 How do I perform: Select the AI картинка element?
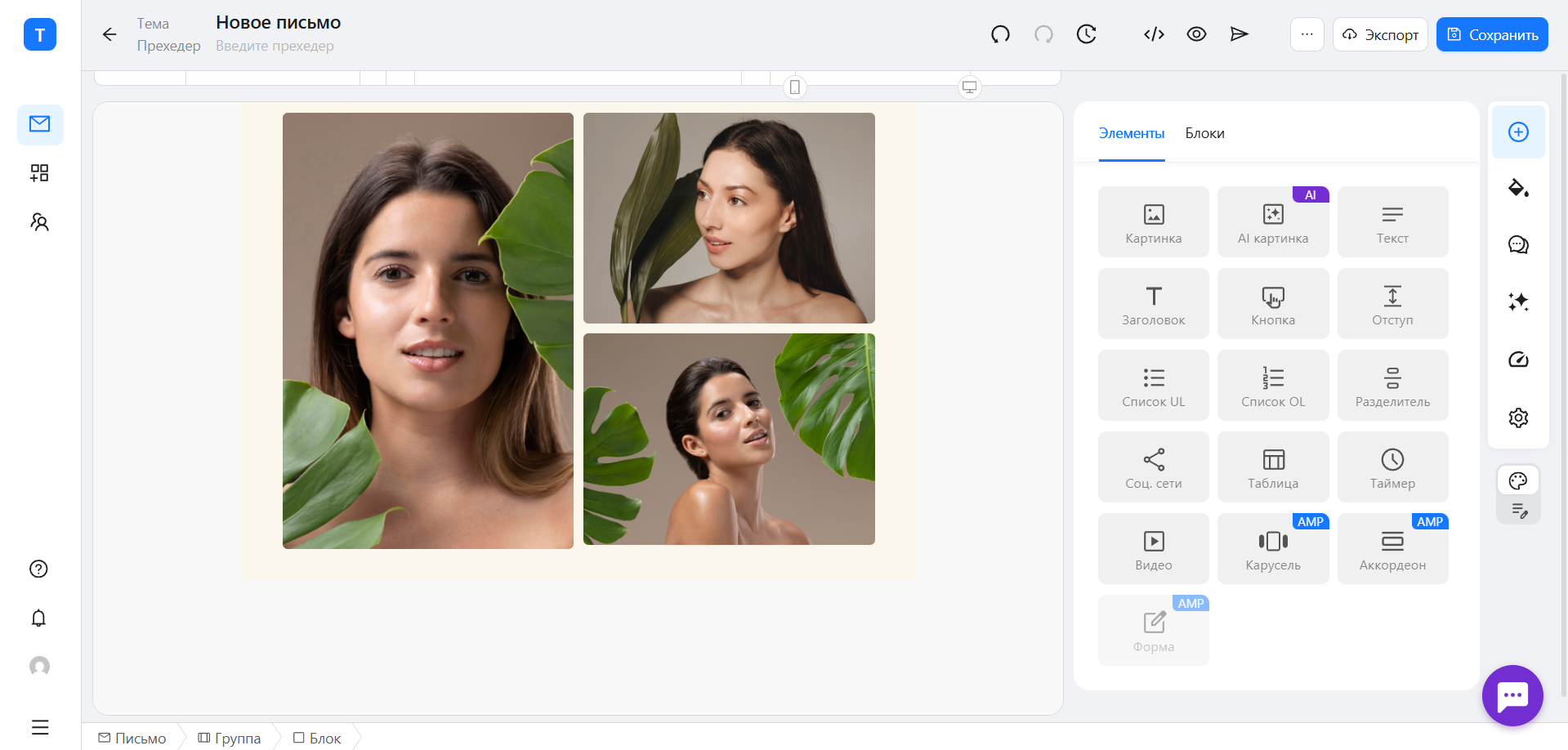click(x=1273, y=222)
